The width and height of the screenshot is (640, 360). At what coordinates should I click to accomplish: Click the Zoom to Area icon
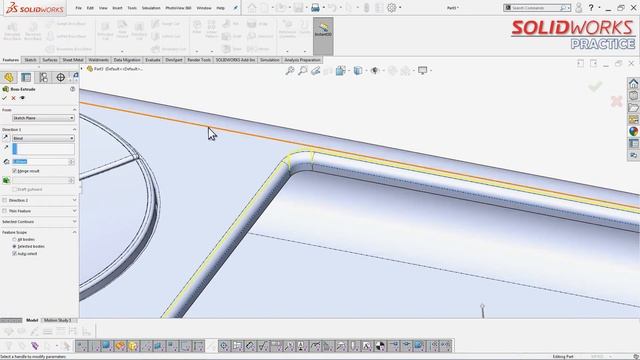click(302, 71)
